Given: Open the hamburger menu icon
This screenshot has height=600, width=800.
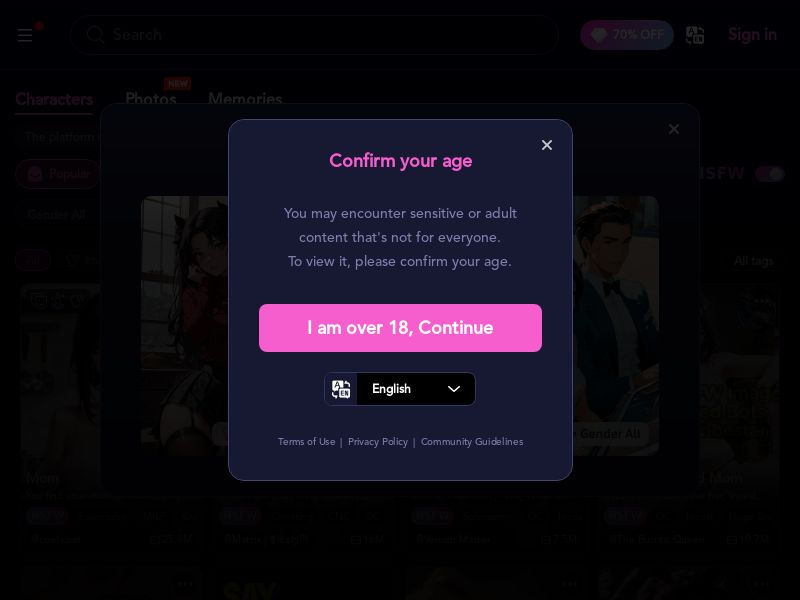Looking at the screenshot, I should (24, 36).
